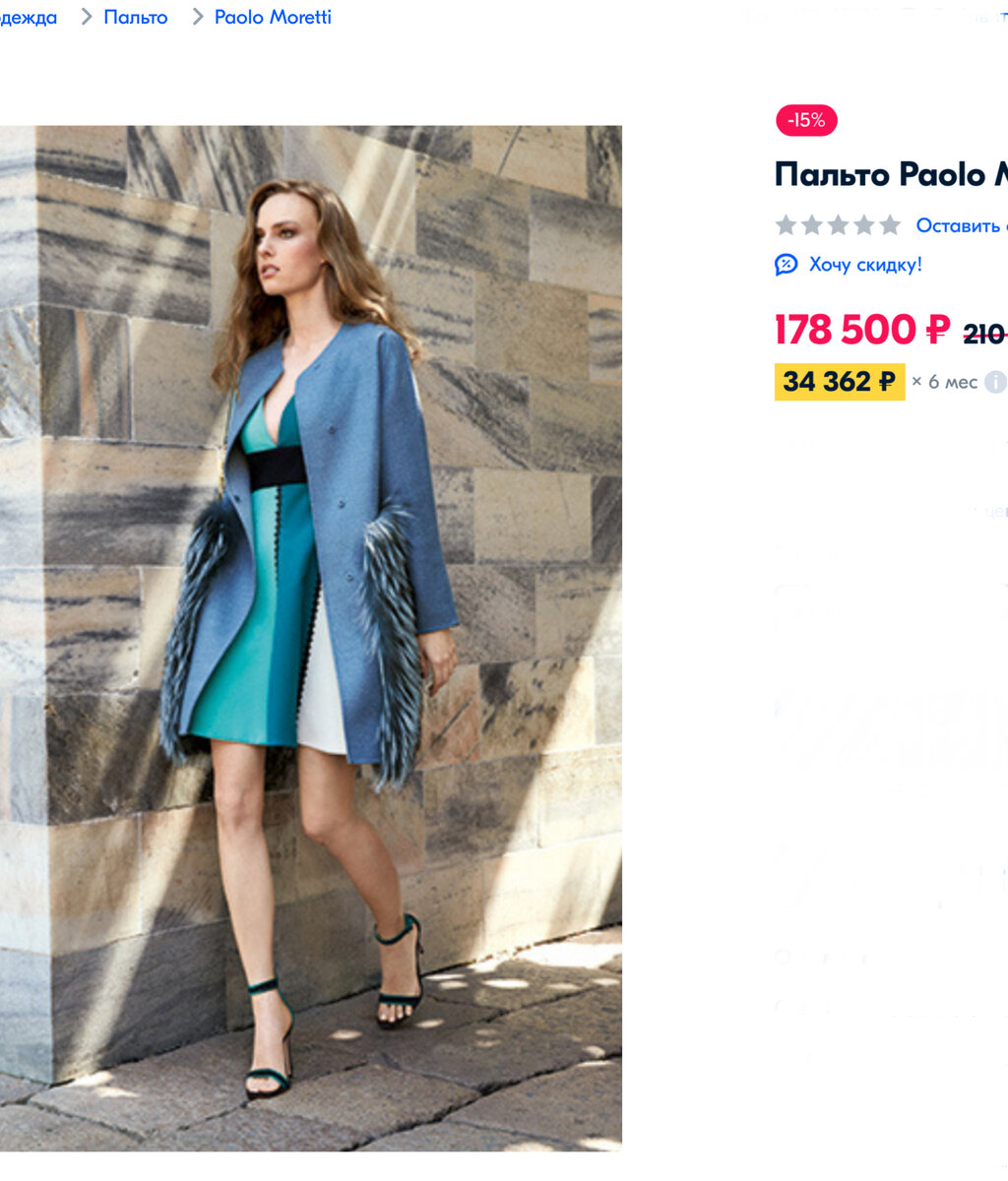Click the -15% discount badge

806,120
